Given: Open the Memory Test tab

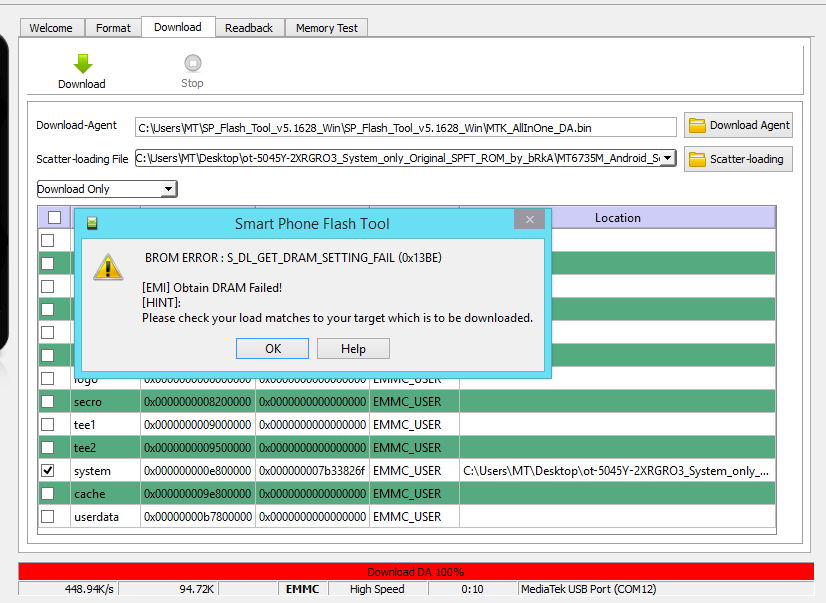Looking at the screenshot, I should tap(327, 28).
